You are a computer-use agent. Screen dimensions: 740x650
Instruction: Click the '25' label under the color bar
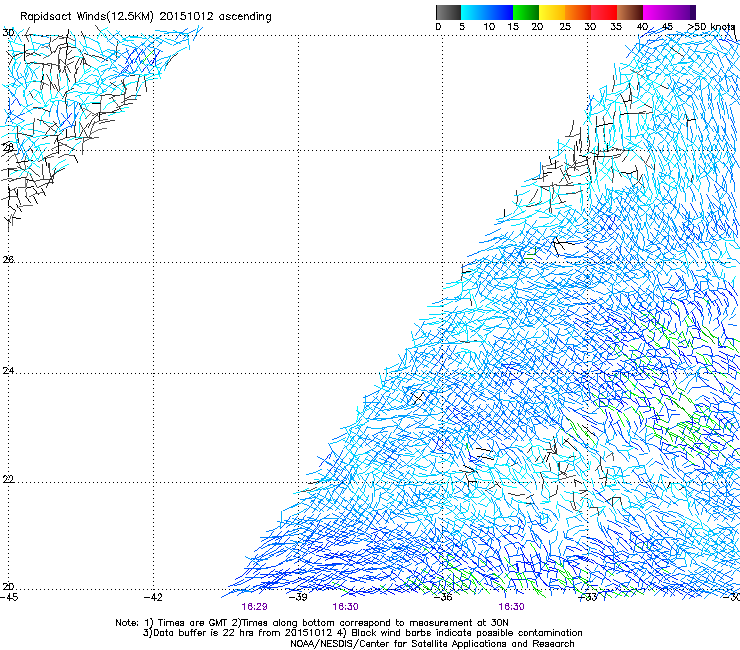click(565, 27)
